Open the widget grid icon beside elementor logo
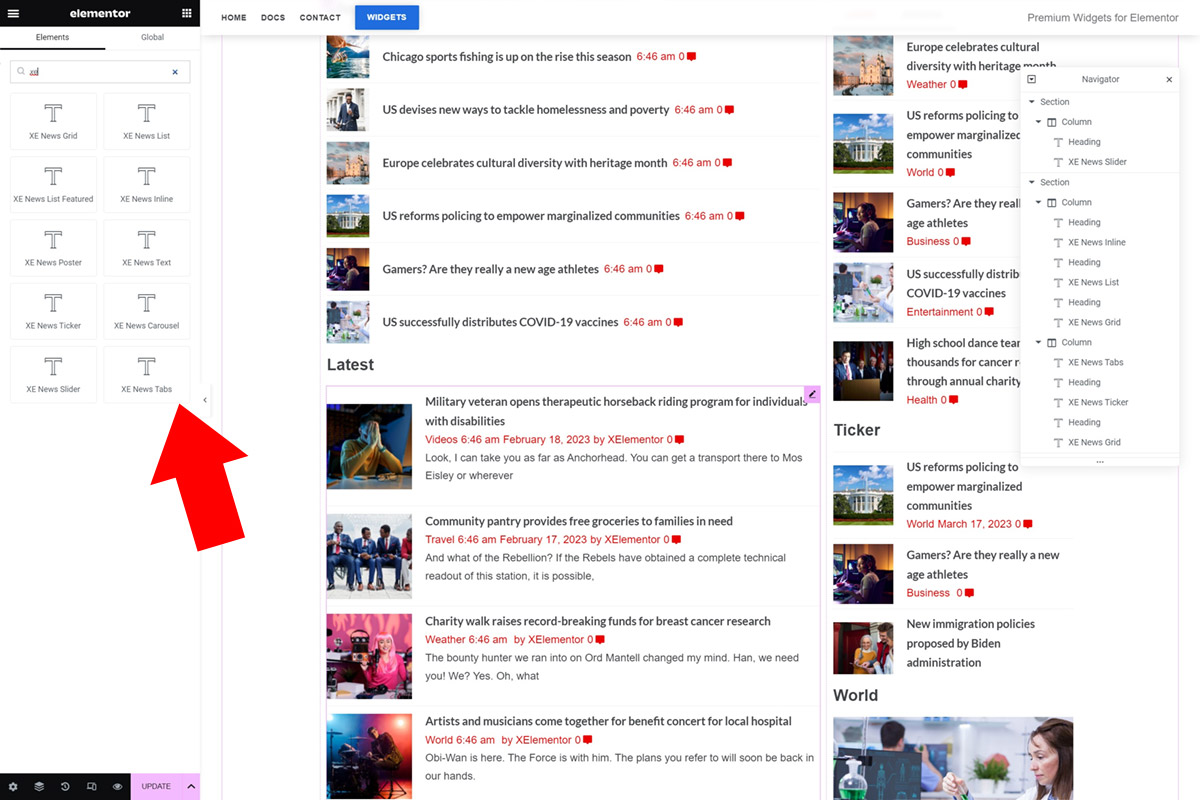This screenshot has height=800, width=1200. (186, 13)
